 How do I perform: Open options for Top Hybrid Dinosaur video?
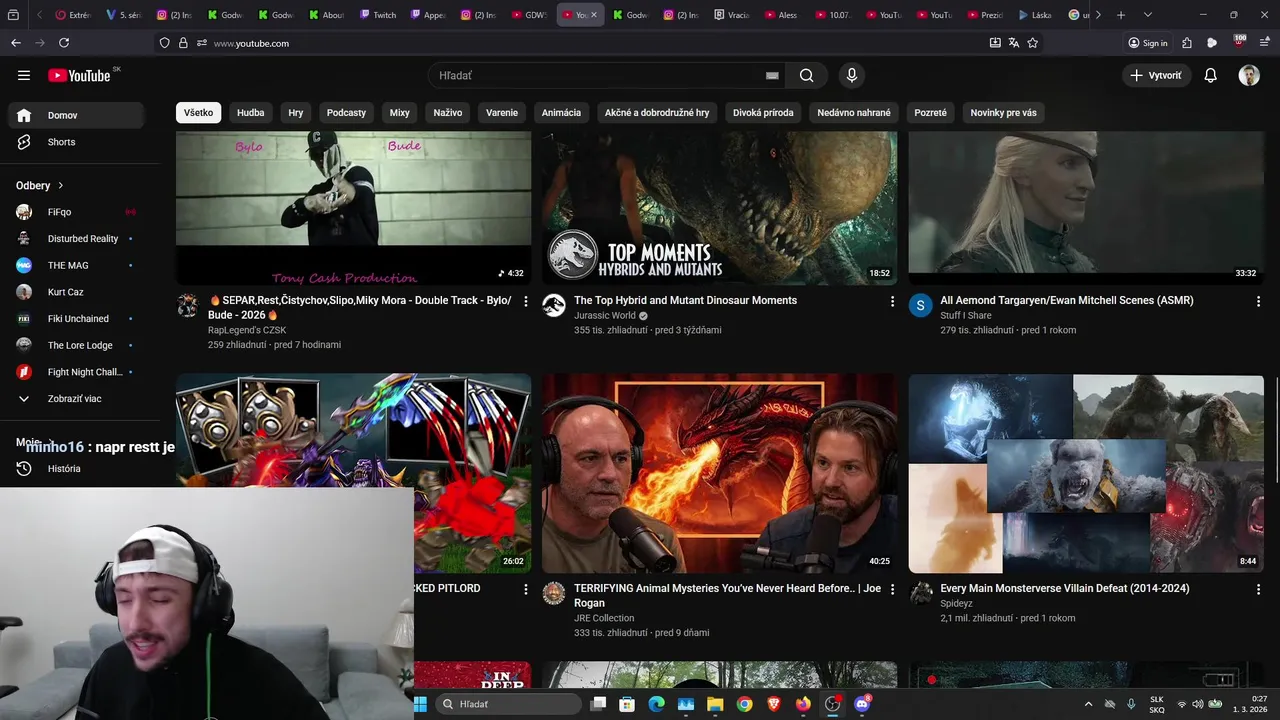click(x=892, y=301)
